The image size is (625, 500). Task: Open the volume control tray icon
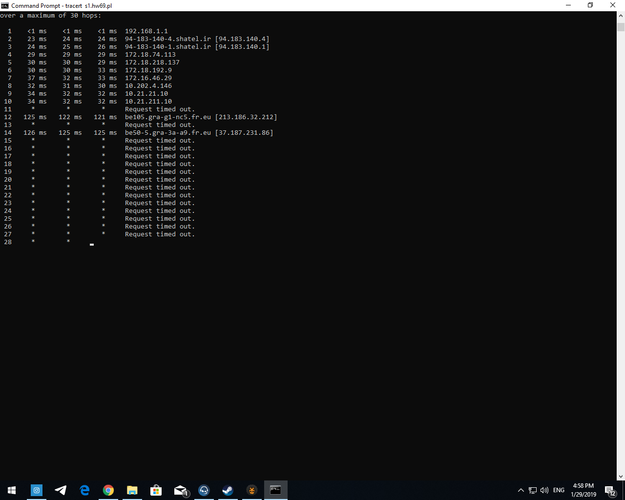[x=544, y=490]
